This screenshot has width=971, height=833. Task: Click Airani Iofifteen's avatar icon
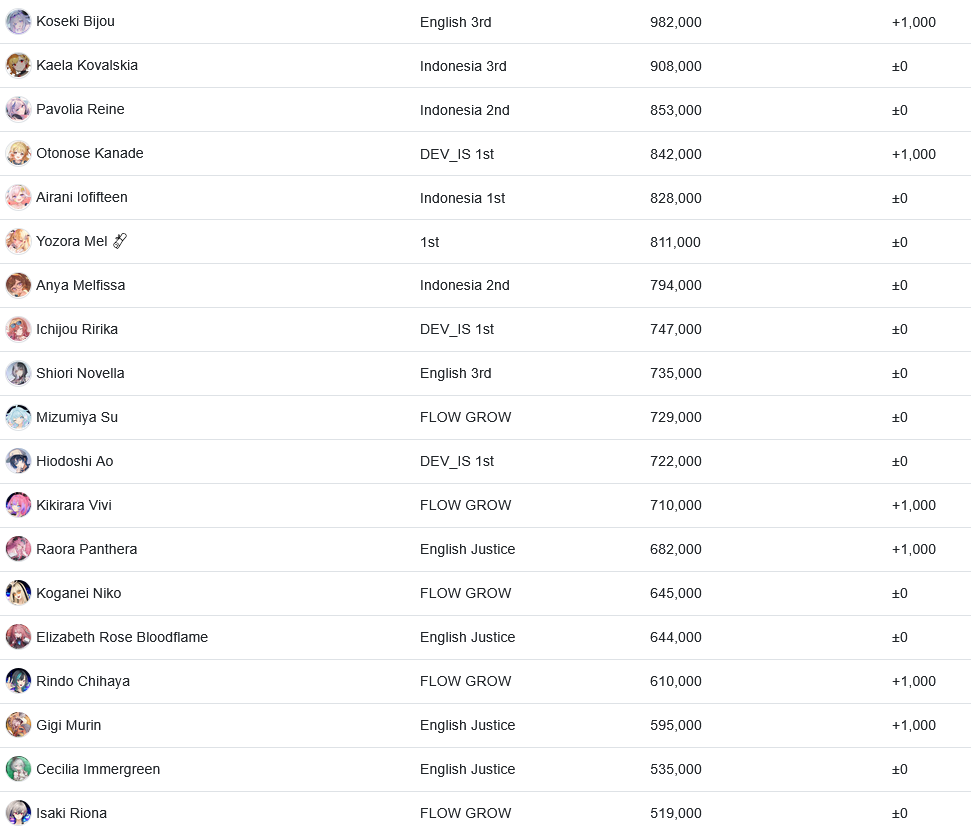(x=18, y=198)
